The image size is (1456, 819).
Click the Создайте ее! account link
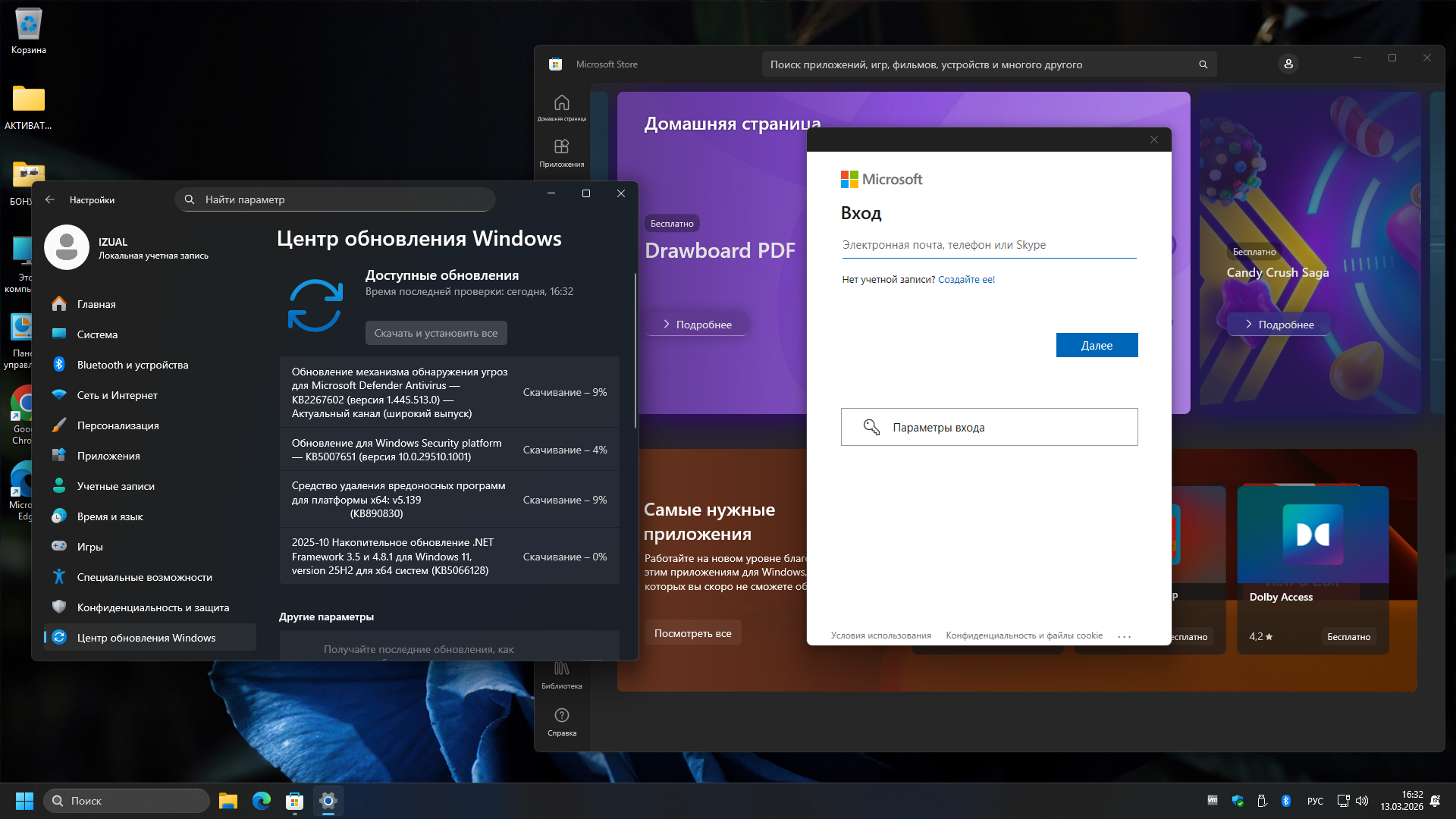pyautogui.click(x=966, y=280)
